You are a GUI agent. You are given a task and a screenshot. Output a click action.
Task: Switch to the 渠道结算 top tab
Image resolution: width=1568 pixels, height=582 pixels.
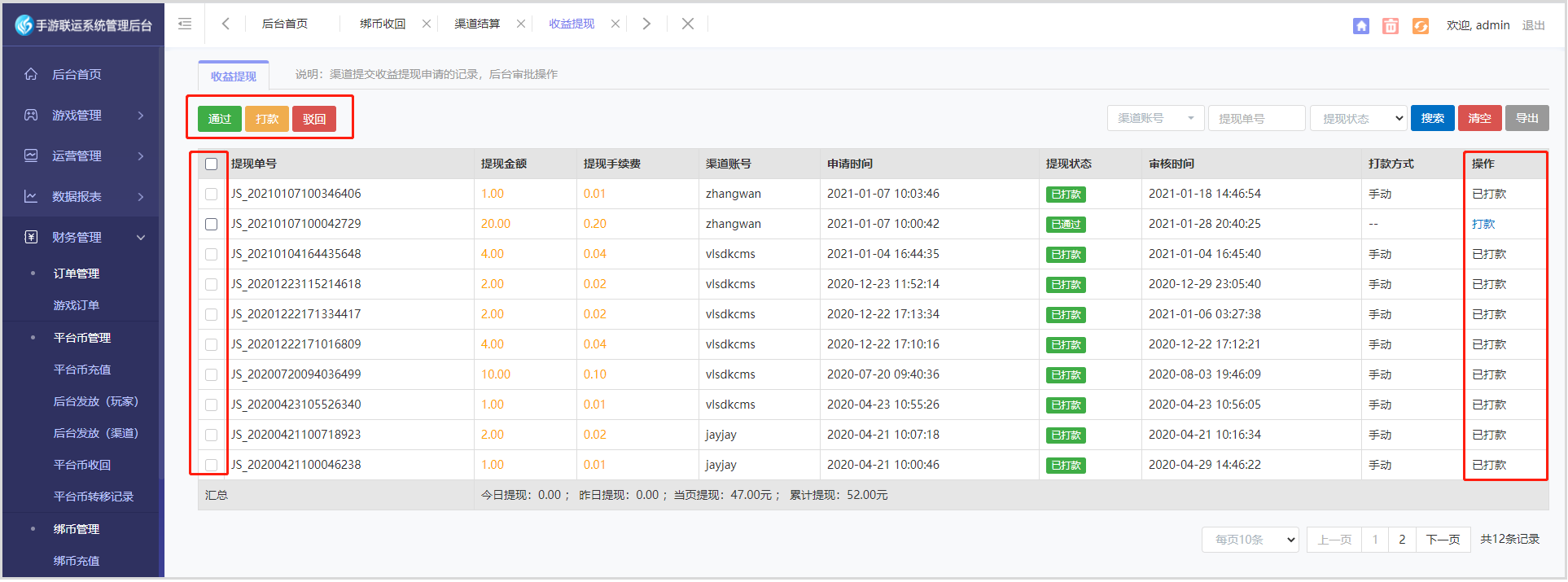[477, 24]
